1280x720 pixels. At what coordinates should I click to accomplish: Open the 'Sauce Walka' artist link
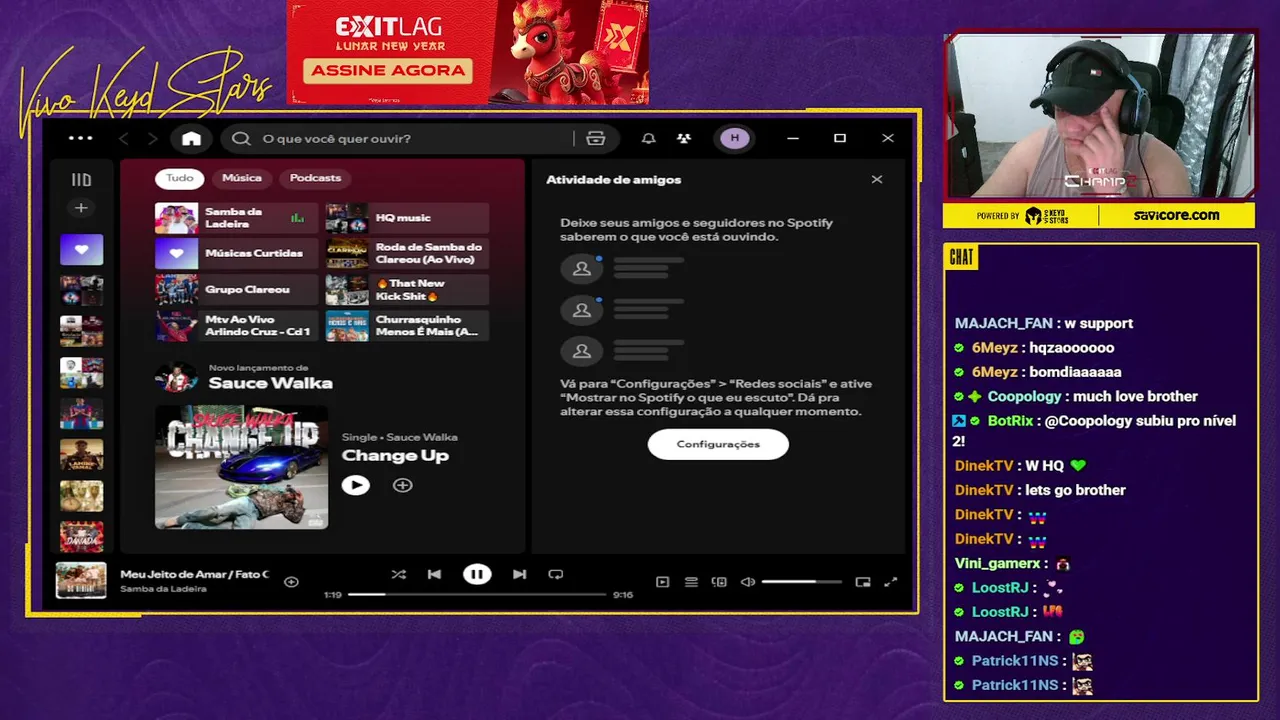tap(270, 383)
